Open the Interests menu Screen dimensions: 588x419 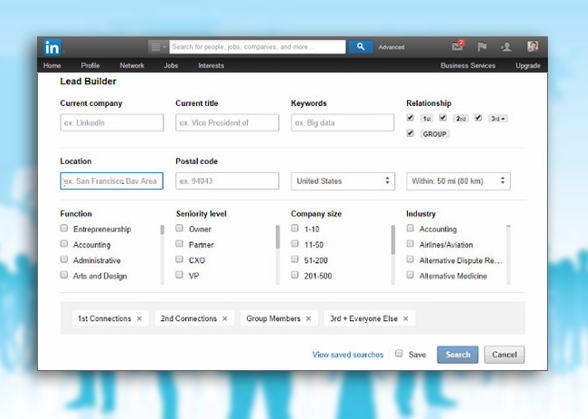(211, 66)
